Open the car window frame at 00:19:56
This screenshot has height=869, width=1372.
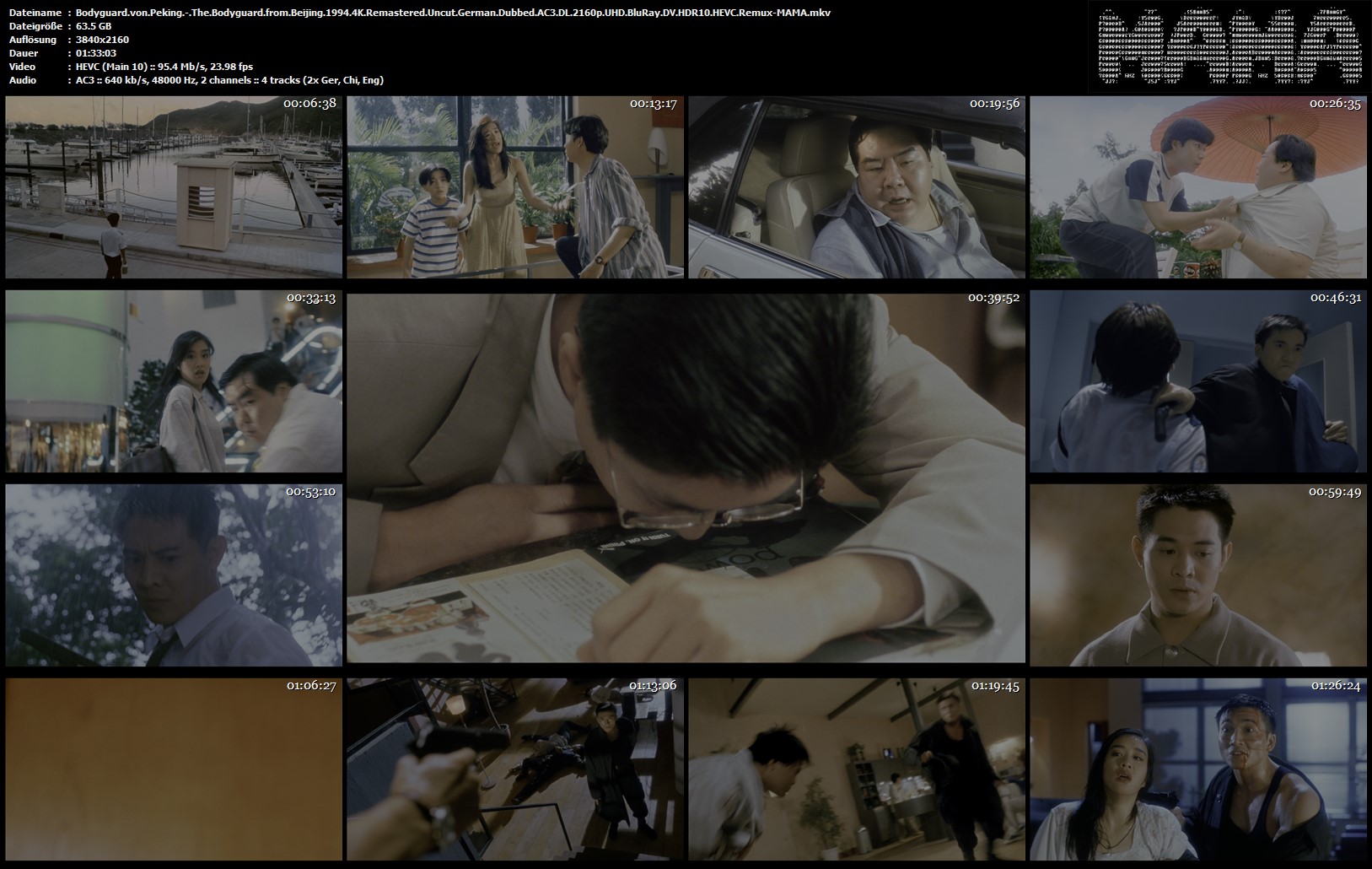pyautogui.click(x=857, y=187)
